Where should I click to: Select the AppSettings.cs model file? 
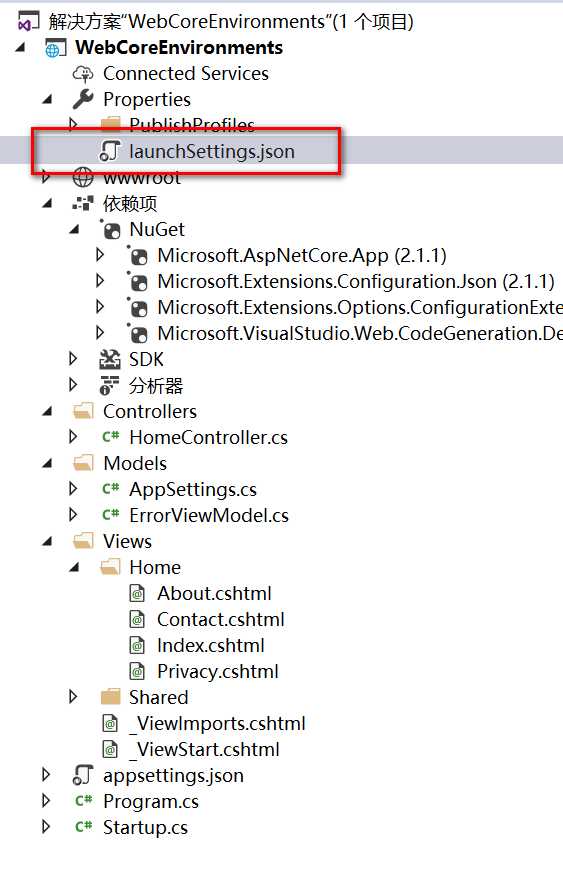(193, 489)
